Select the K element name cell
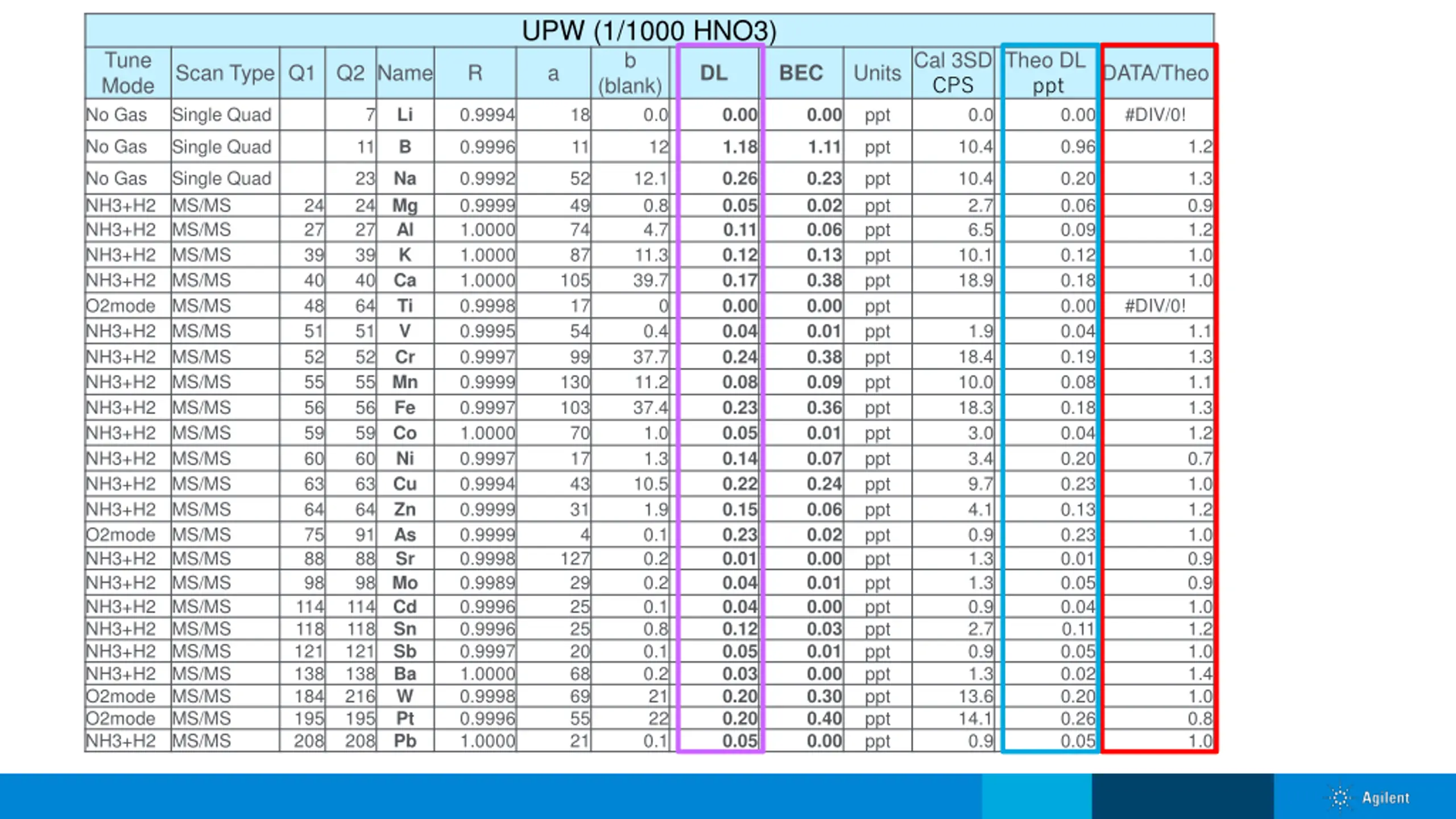The image size is (1456, 819). (x=405, y=255)
